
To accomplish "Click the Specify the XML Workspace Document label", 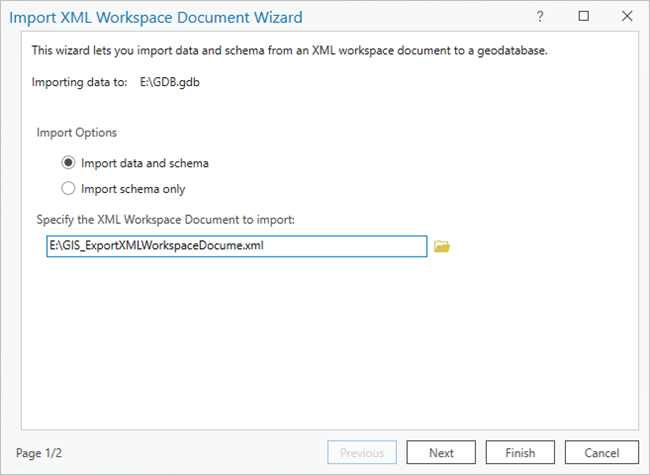I will pyautogui.click(x=163, y=219).
